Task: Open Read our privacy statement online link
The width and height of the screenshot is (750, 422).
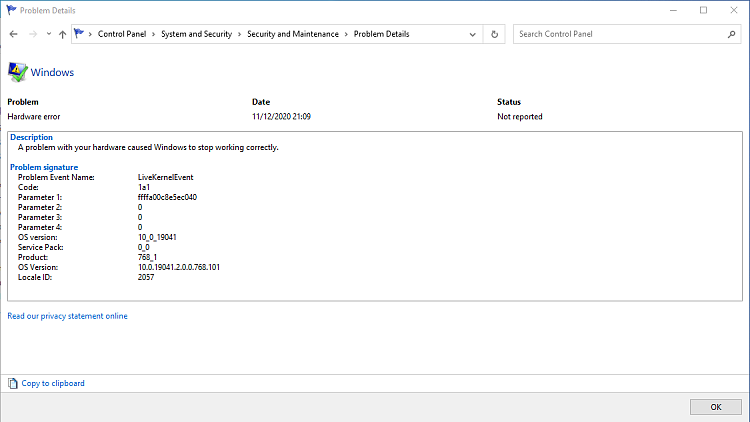Action: click(67, 316)
